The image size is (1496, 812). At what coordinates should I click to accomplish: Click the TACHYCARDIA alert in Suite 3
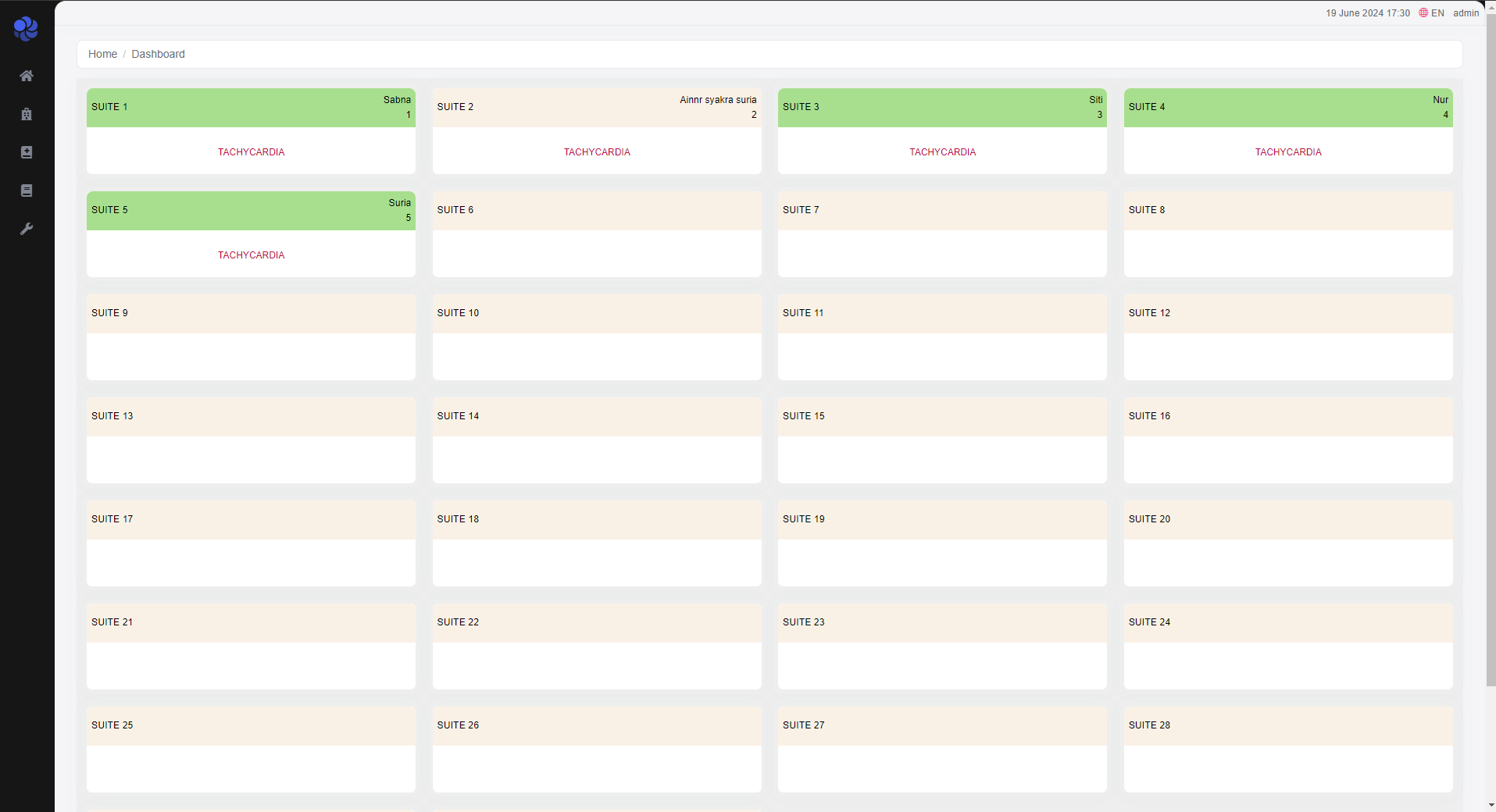942,152
